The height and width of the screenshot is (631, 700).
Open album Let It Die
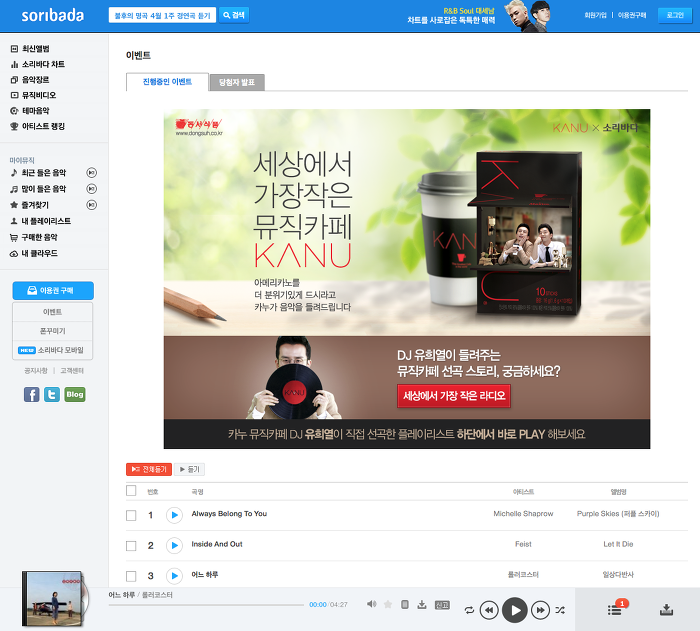pos(618,544)
